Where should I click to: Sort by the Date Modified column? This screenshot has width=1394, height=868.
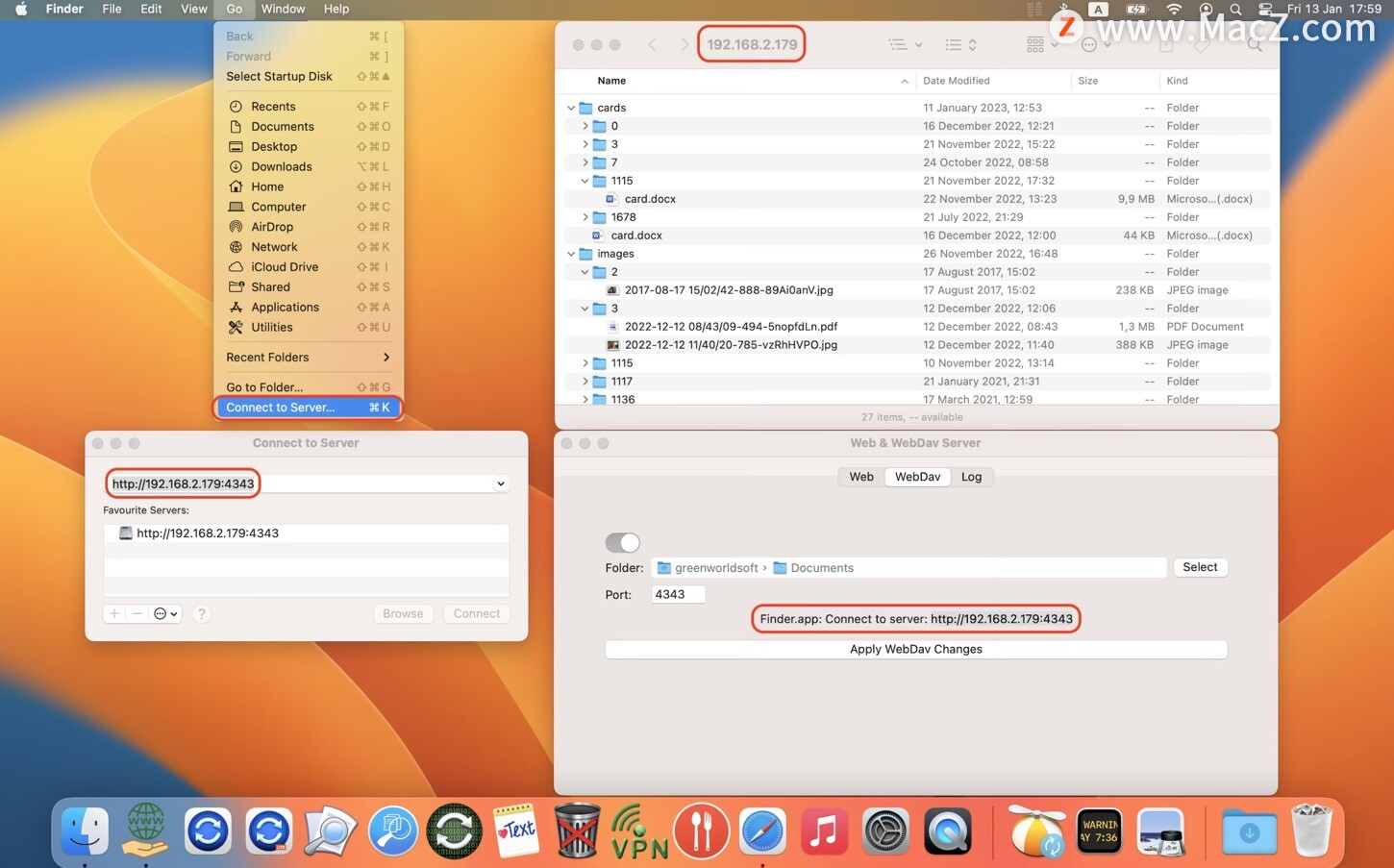[x=993, y=81]
